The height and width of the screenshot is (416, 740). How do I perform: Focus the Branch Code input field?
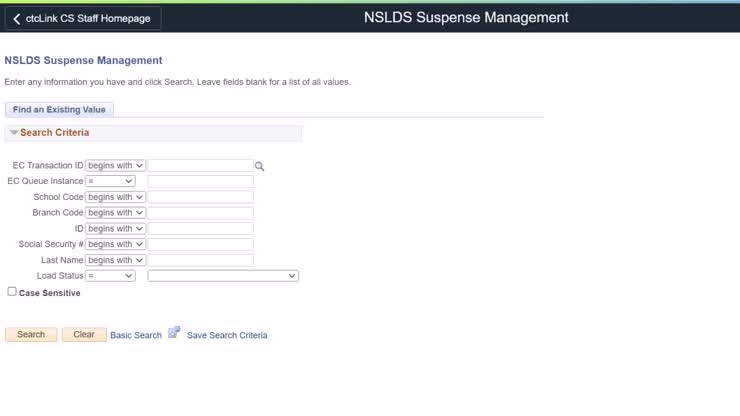coord(201,213)
